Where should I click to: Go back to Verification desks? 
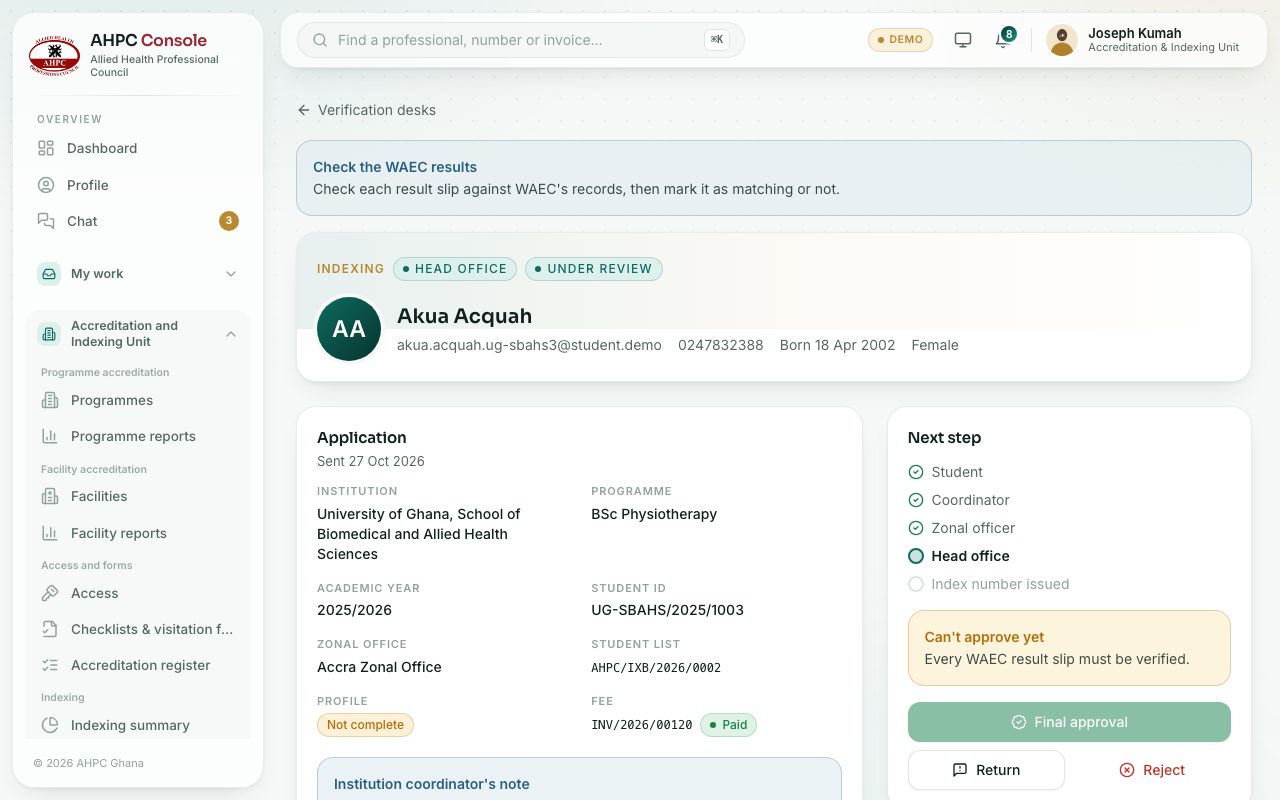366,110
